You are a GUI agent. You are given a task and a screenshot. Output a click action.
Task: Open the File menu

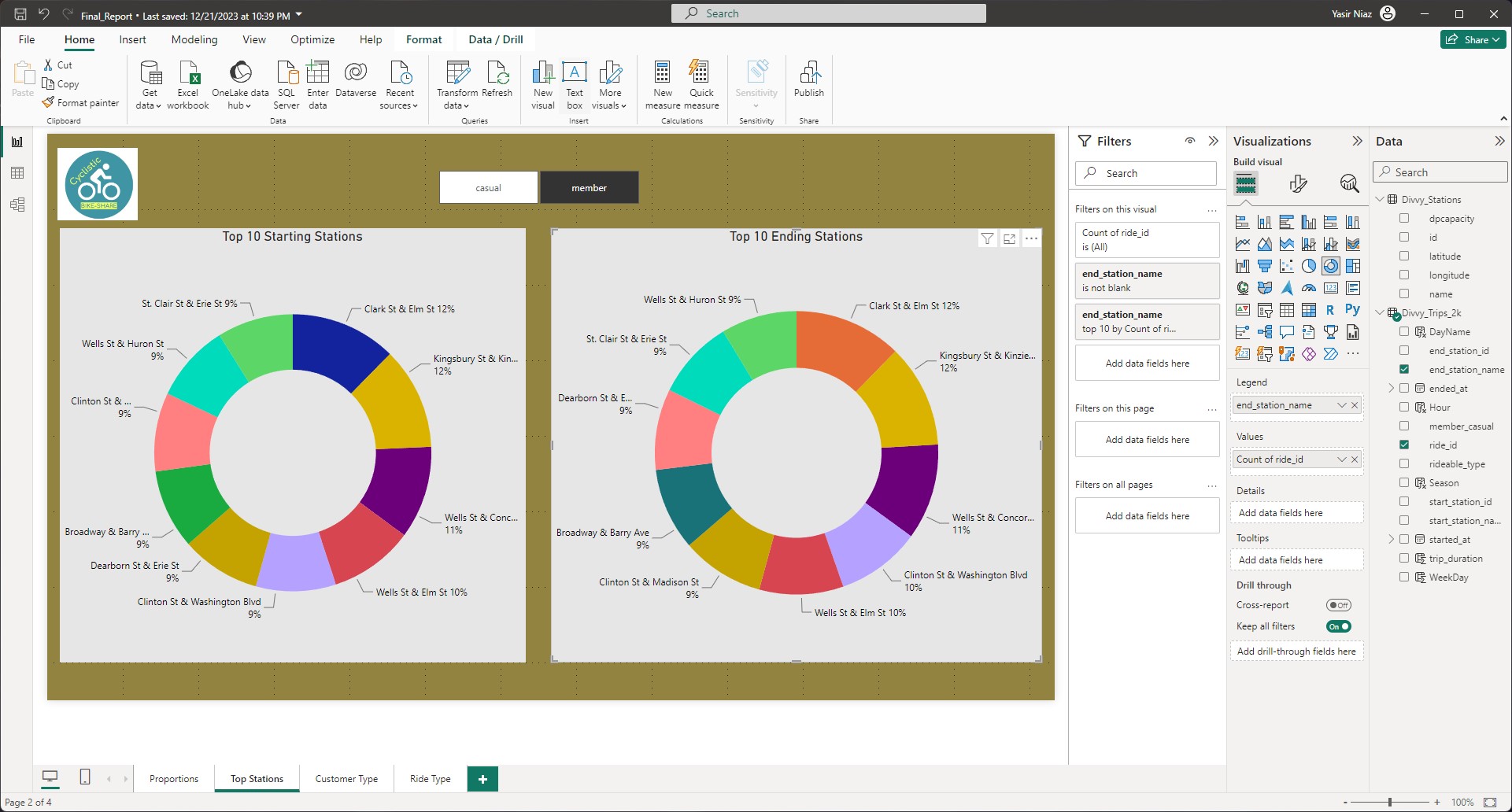tap(27, 39)
